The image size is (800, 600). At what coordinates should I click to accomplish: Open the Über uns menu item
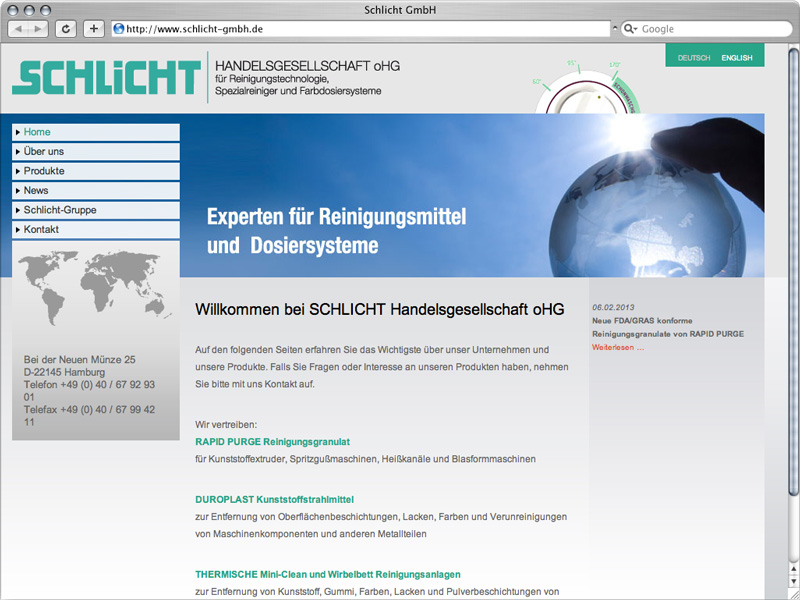(96, 152)
